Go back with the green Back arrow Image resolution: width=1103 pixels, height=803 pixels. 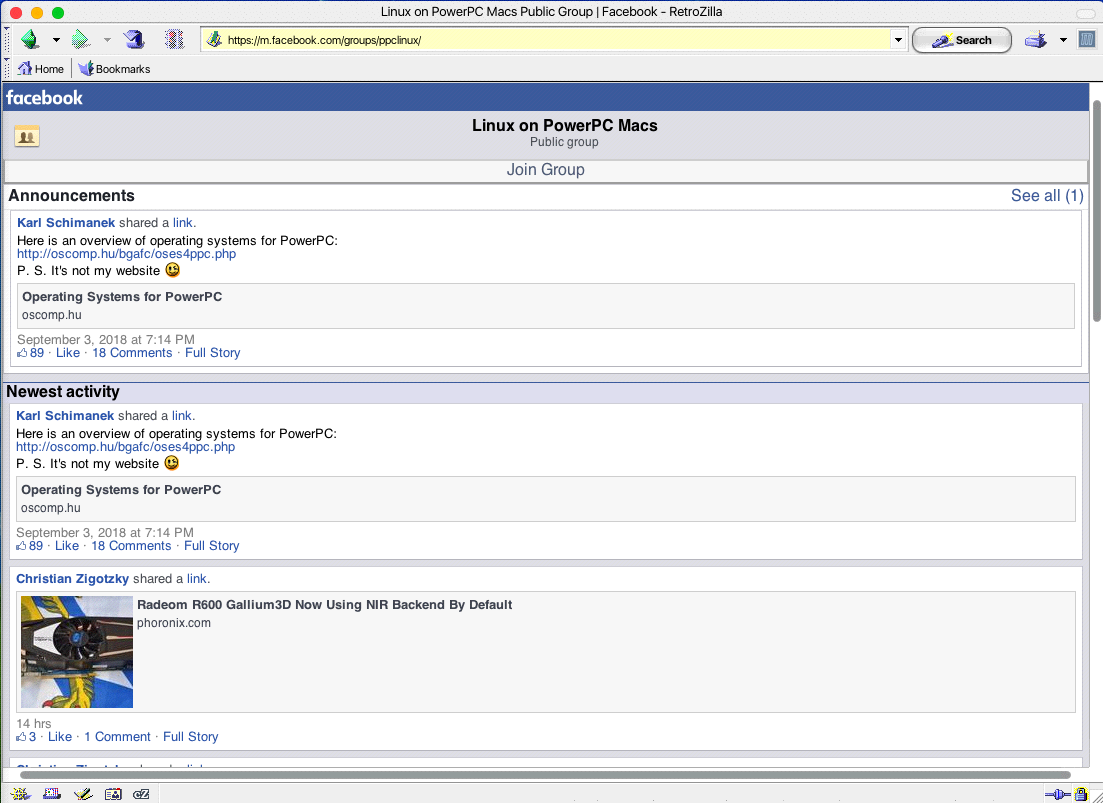(x=30, y=39)
